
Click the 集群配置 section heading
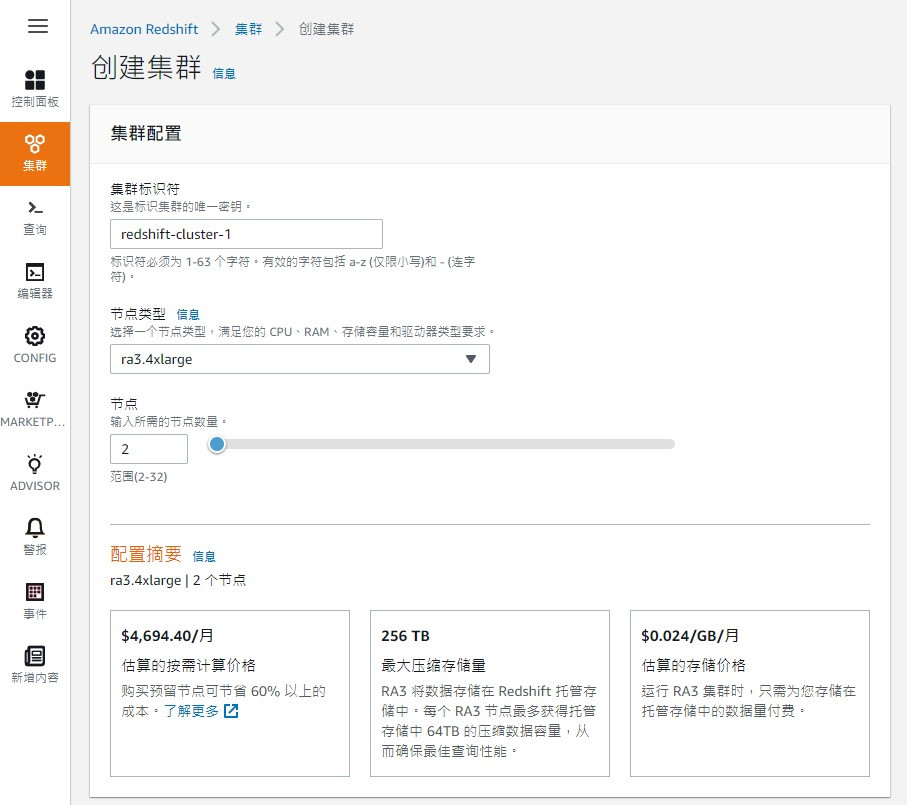click(146, 134)
